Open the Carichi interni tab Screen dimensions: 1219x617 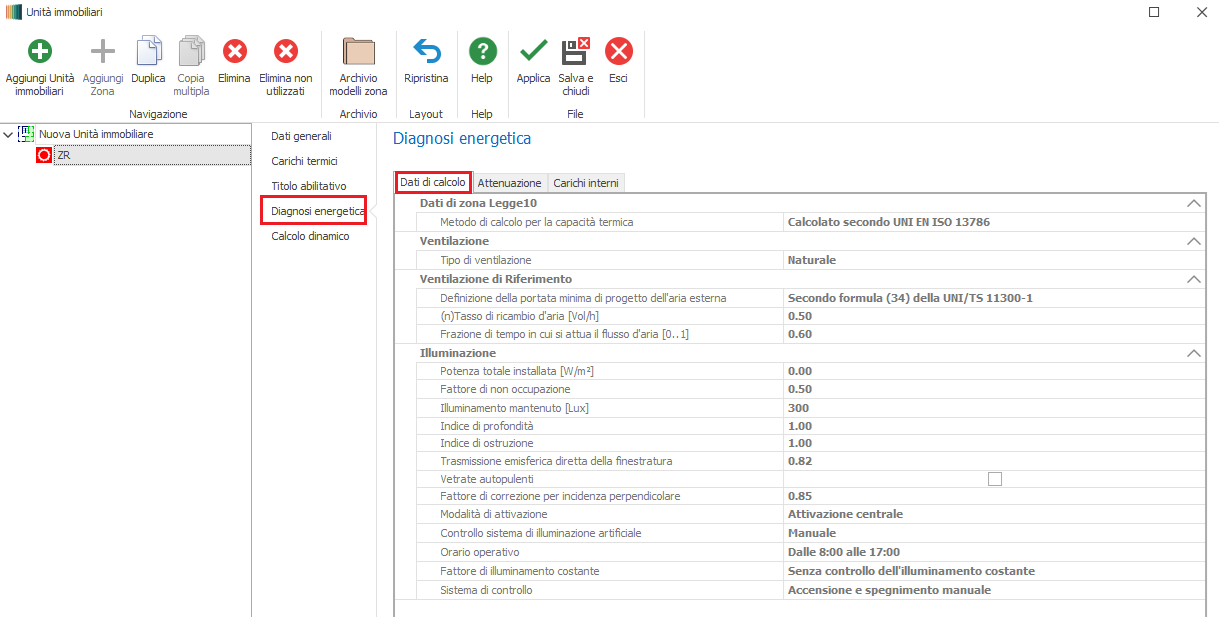click(586, 183)
